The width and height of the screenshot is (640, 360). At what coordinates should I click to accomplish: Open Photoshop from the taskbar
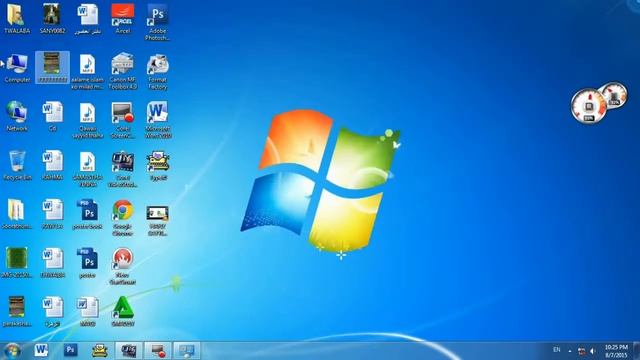coord(70,350)
